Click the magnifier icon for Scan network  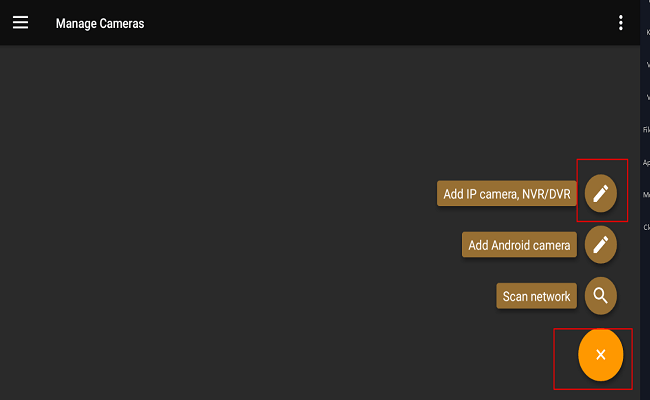point(600,296)
